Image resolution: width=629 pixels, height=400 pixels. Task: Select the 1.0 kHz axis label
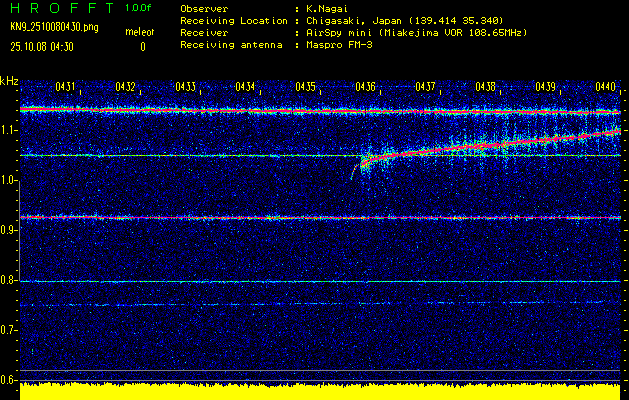10,180
